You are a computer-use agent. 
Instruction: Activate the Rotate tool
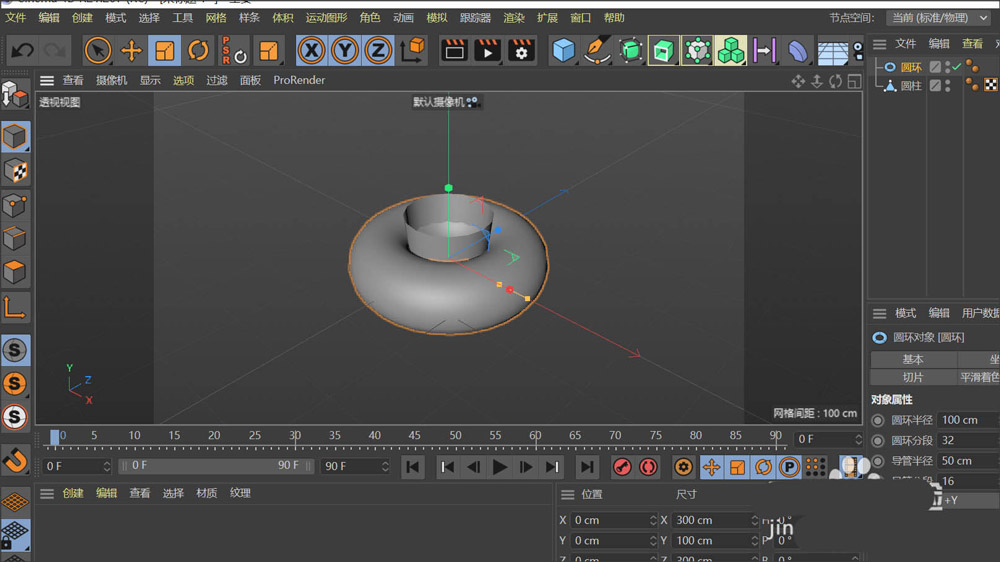[198, 50]
